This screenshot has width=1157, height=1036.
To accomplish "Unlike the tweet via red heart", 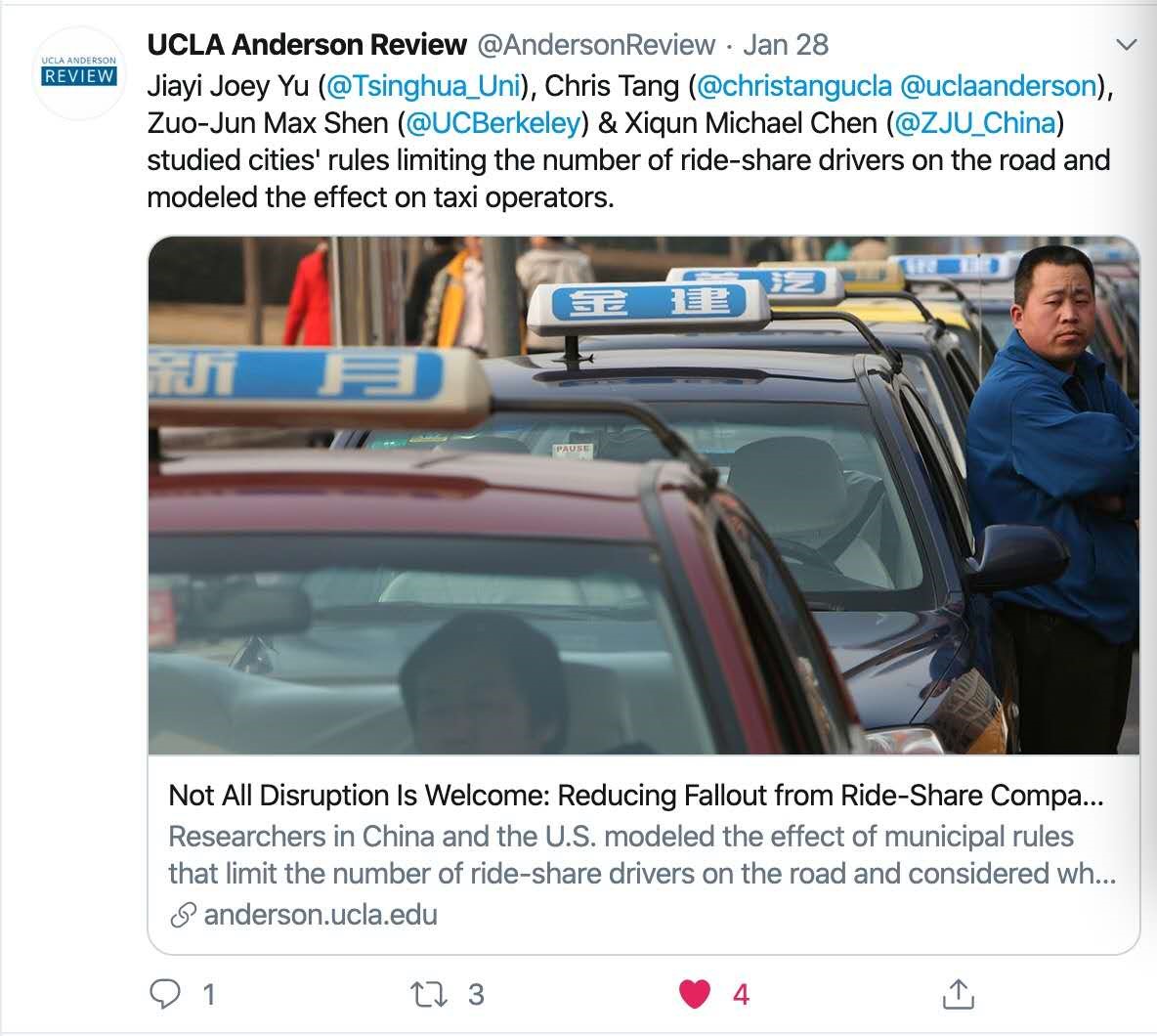I will (x=695, y=994).
